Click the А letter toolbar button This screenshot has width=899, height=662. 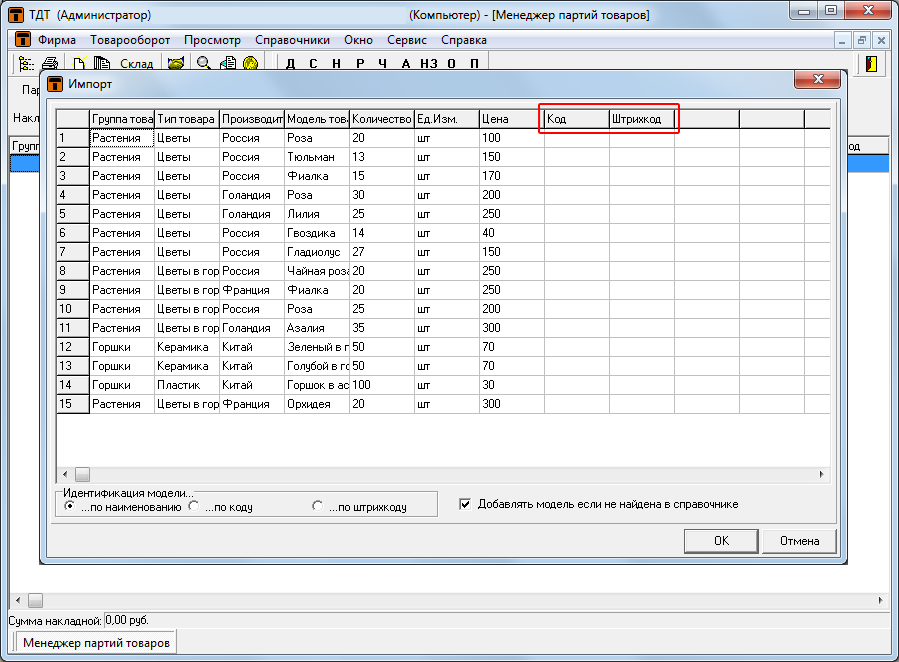click(x=406, y=64)
